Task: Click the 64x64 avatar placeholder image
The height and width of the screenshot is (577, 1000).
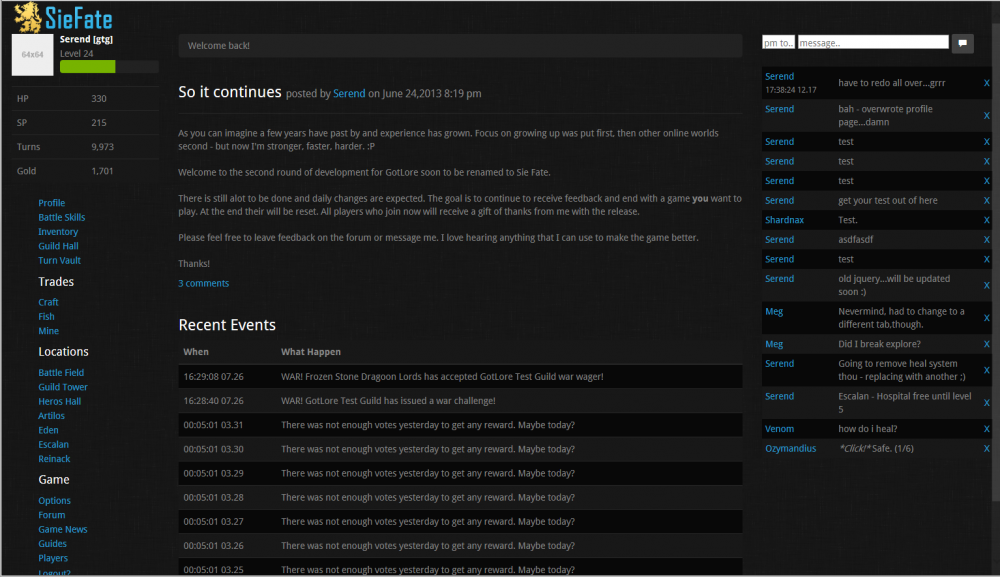Action: [32, 54]
